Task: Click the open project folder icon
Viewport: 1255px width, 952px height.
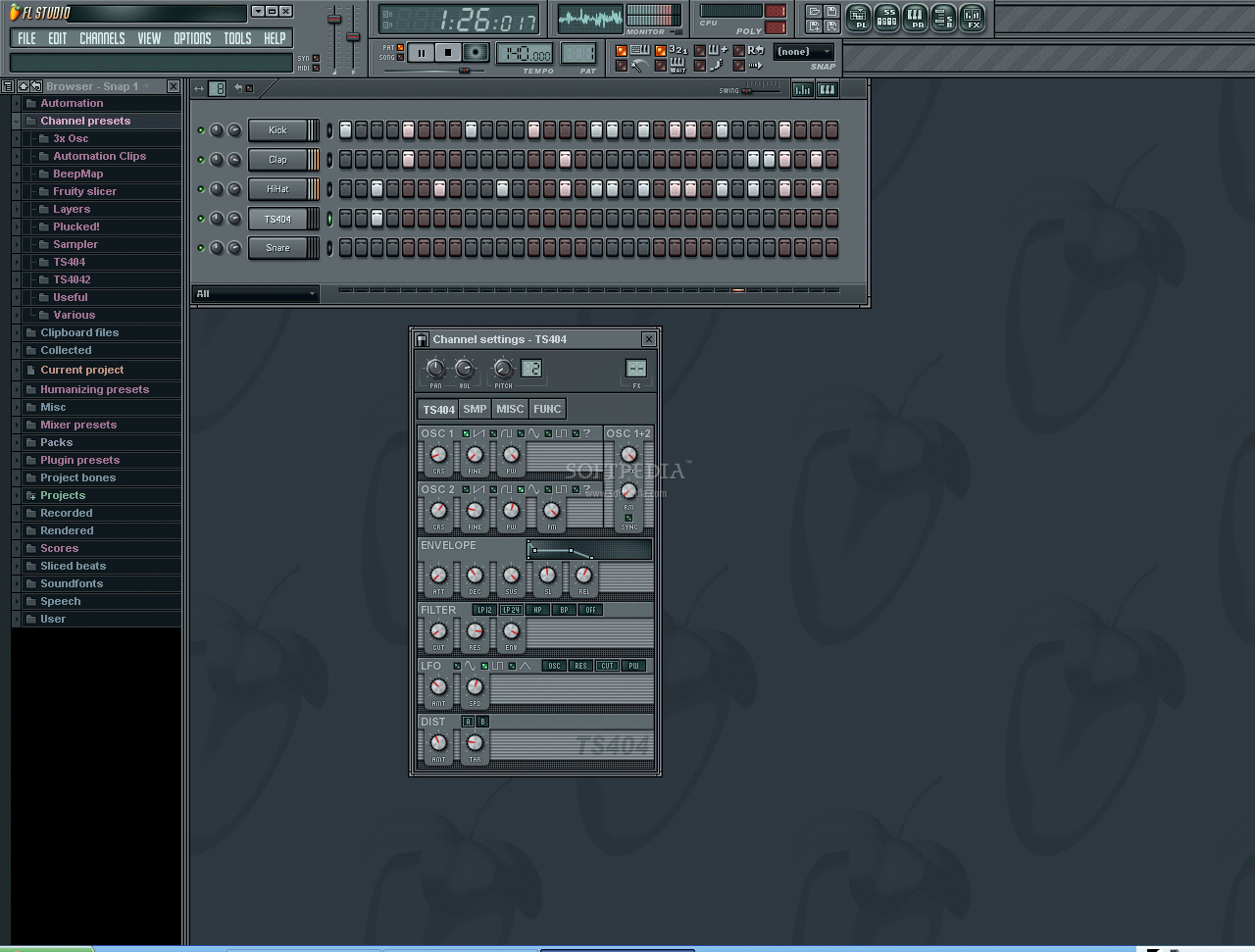Action: [x=814, y=12]
